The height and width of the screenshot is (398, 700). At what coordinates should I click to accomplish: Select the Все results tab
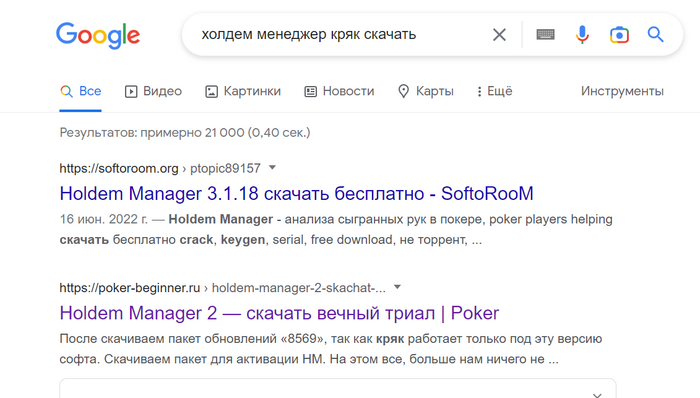pos(81,91)
